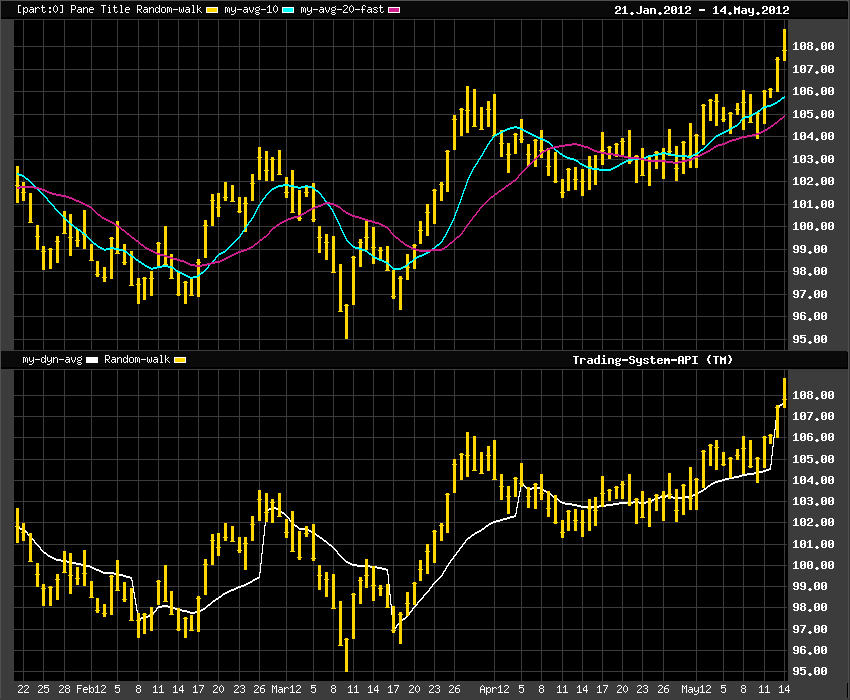850x700 pixels.
Task: Click the 95.00 price label in the top pane
Action: [810, 339]
